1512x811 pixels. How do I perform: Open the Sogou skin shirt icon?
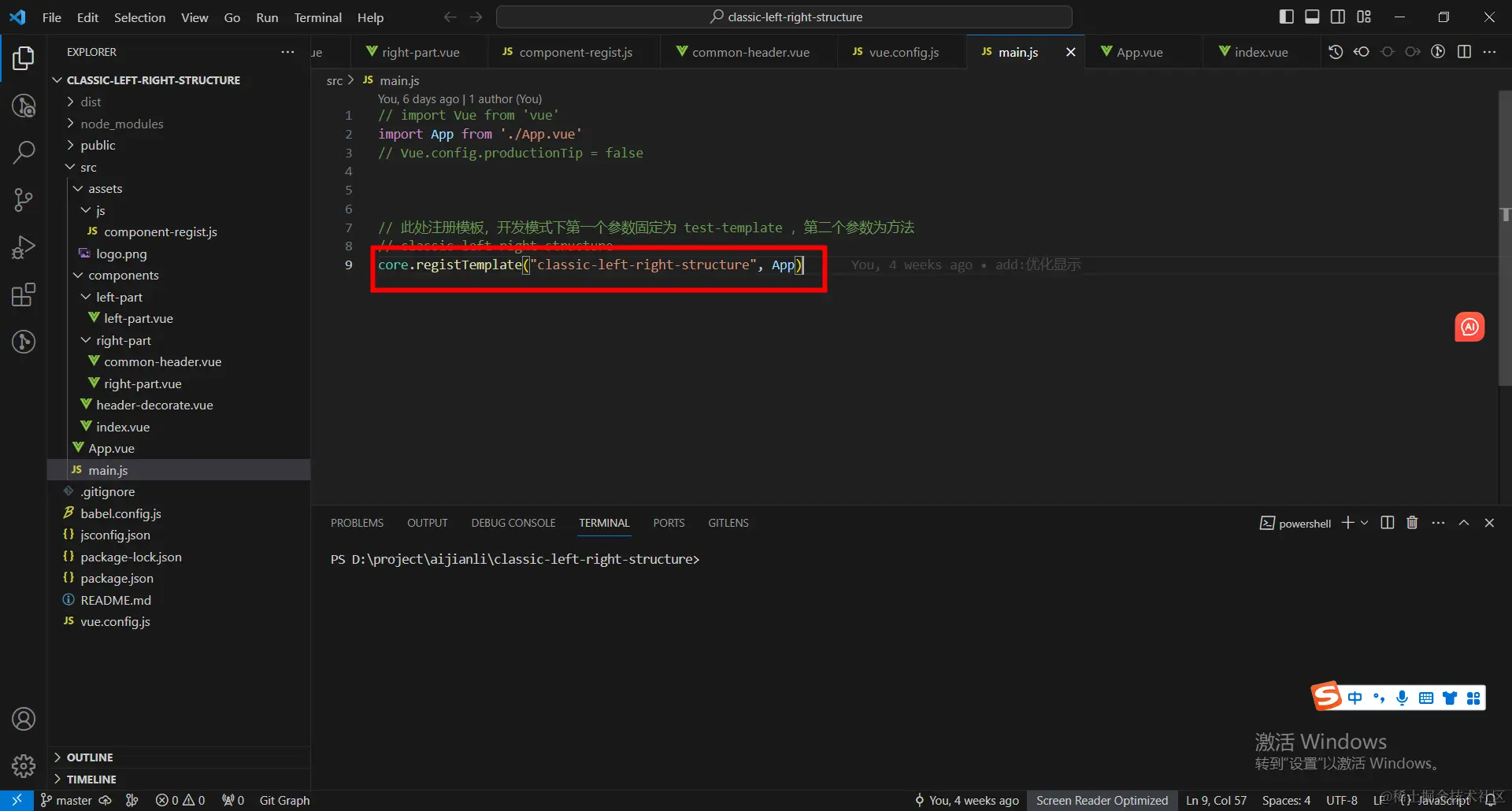point(1450,698)
